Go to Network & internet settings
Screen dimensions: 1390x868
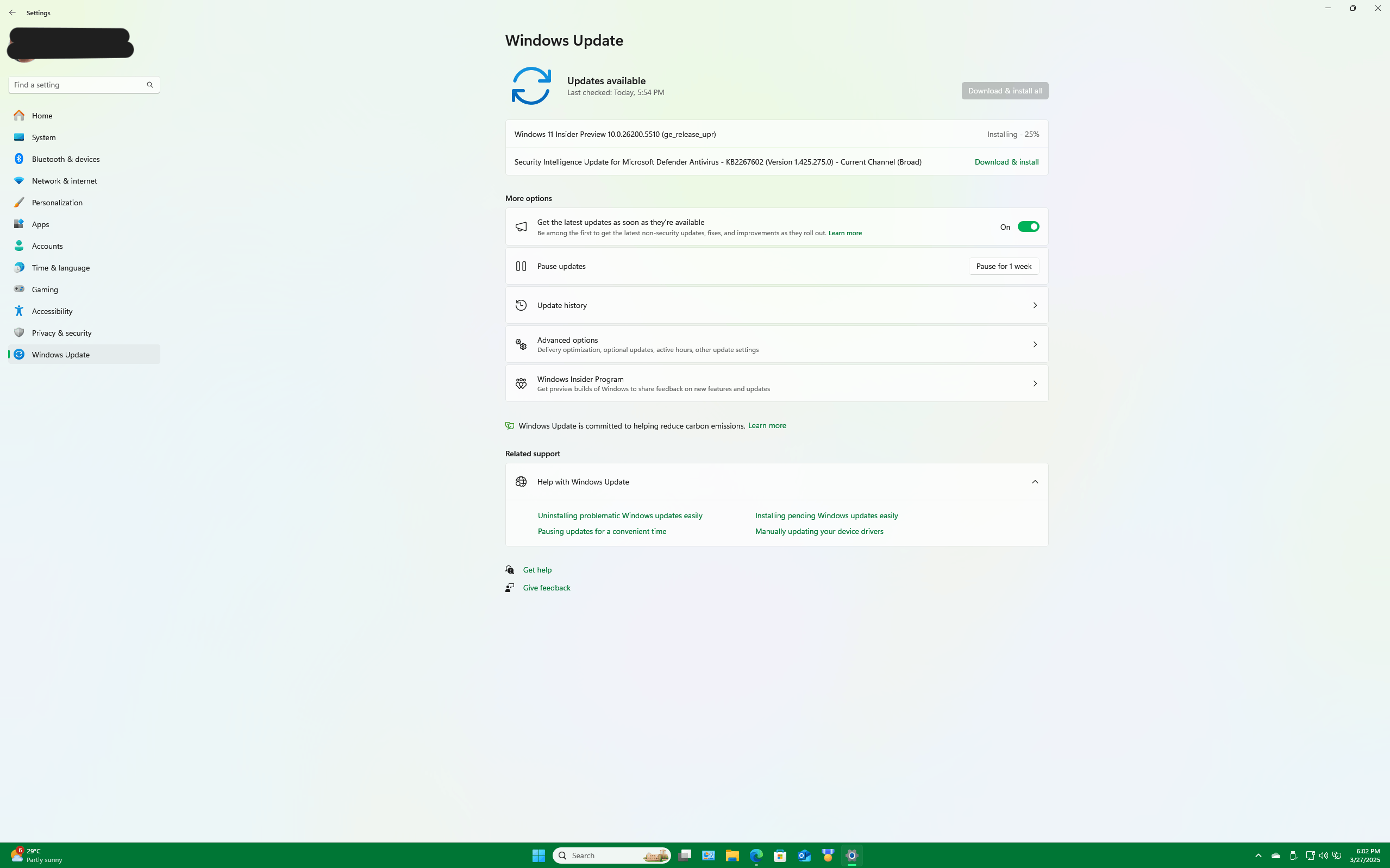64,181
